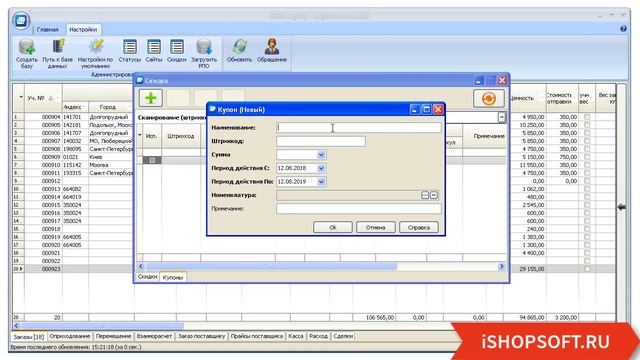Image resolution: width=640 pixels, height=360 pixels.
Task: Select the order row 000904
Action: [51, 117]
